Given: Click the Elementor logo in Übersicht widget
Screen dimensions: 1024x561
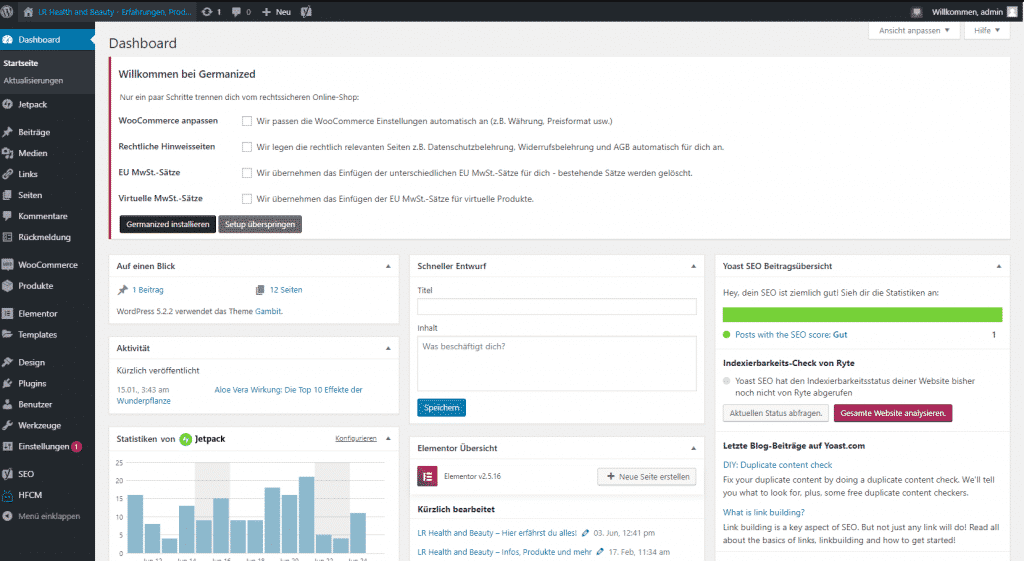Looking at the screenshot, I should click(427, 476).
